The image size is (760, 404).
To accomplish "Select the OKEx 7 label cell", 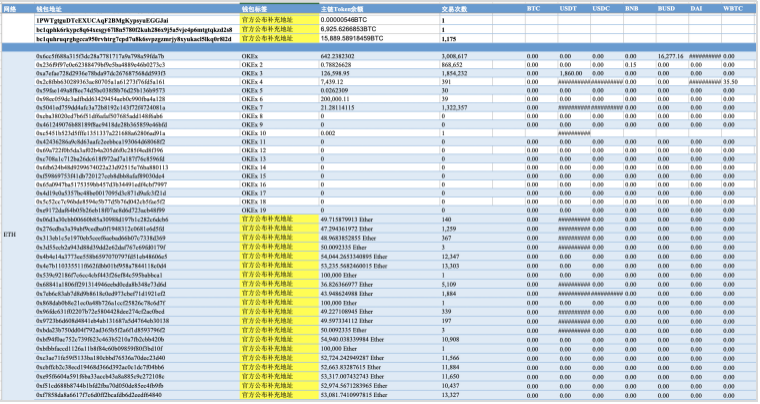I will (253, 108).
